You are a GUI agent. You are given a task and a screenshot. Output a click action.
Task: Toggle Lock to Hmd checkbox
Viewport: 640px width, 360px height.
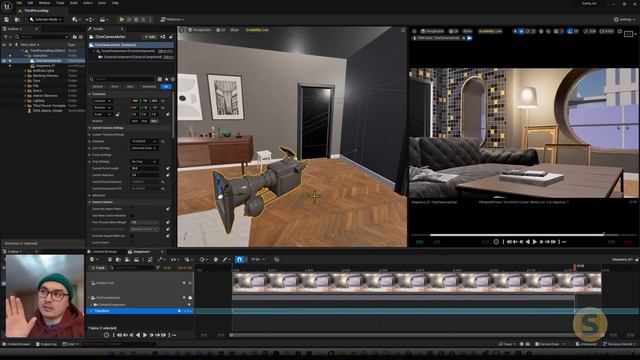[x=132, y=242]
